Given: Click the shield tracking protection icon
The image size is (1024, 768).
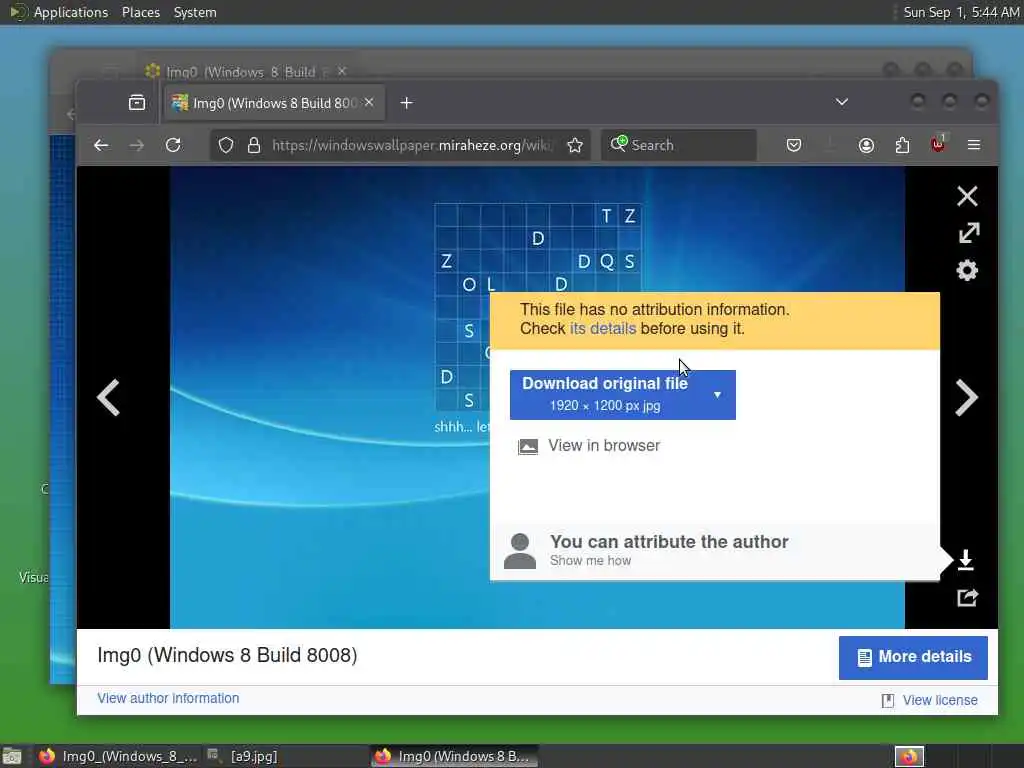Looking at the screenshot, I should pyautogui.click(x=226, y=145).
